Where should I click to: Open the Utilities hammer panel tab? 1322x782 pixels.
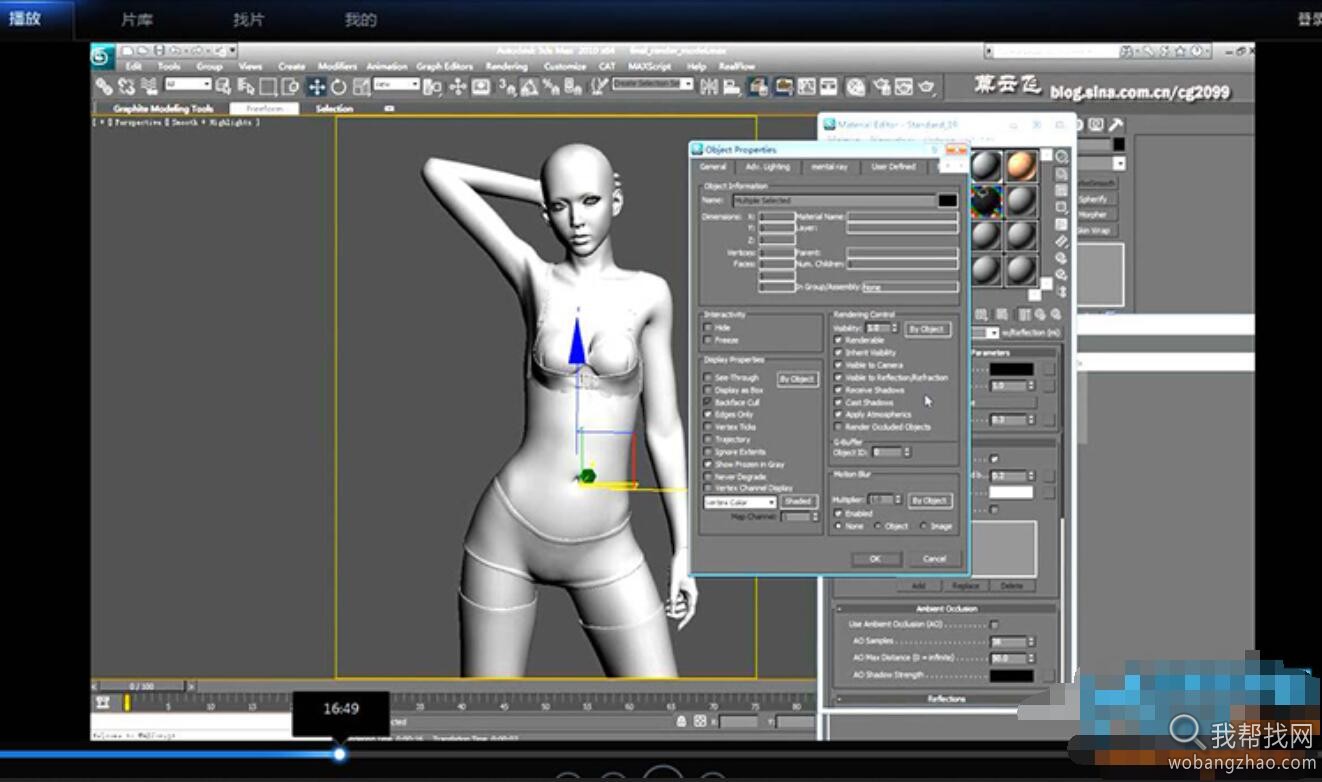[x=1115, y=125]
